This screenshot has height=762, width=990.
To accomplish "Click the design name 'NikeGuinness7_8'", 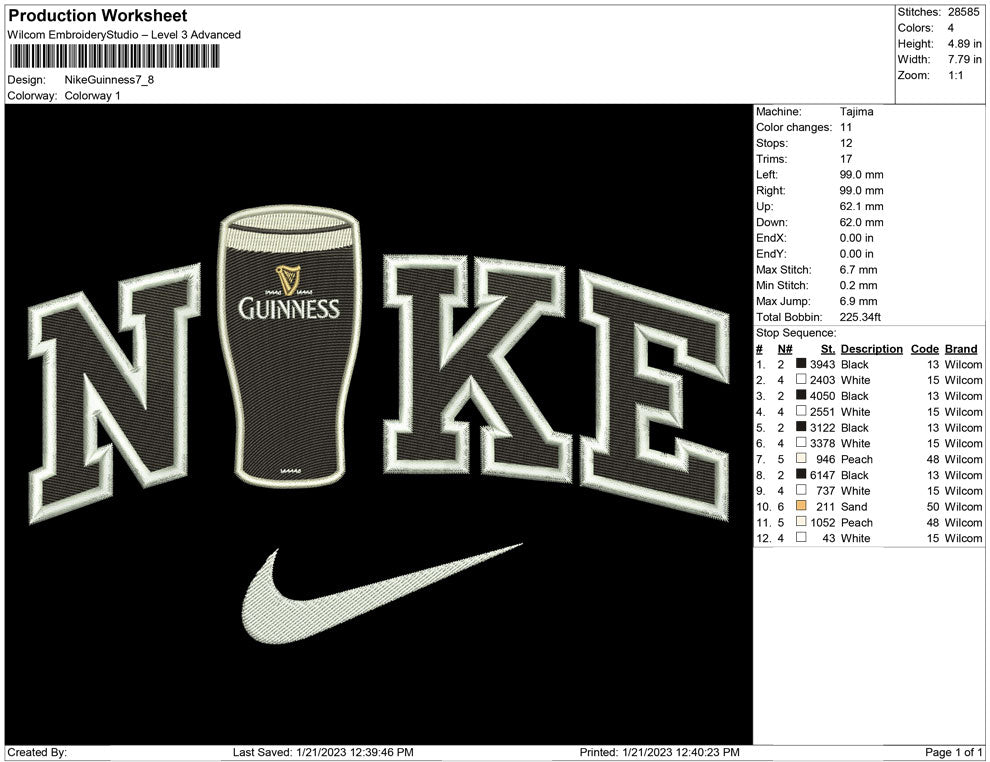I will pyautogui.click(x=109, y=80).
